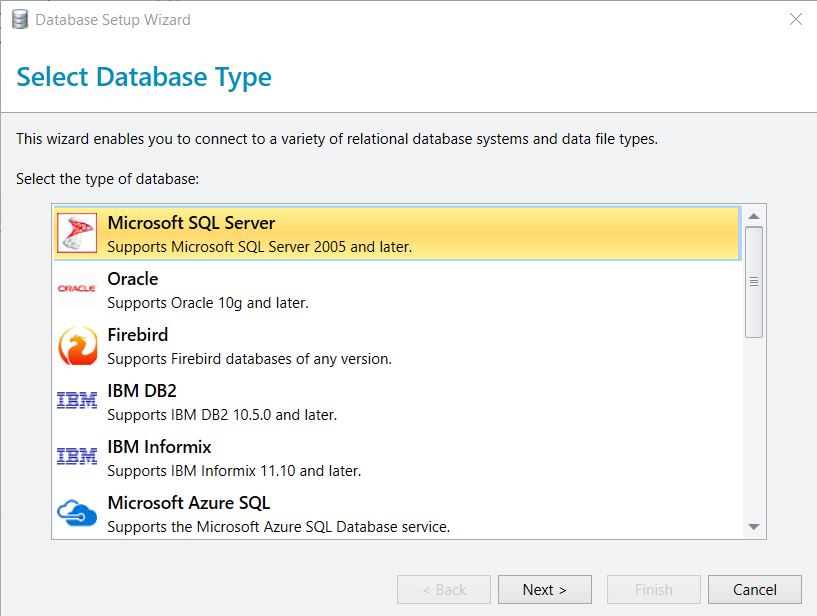Pick Firebird from the database list
This screenshot has width=817, height=616.
[398, 346]
